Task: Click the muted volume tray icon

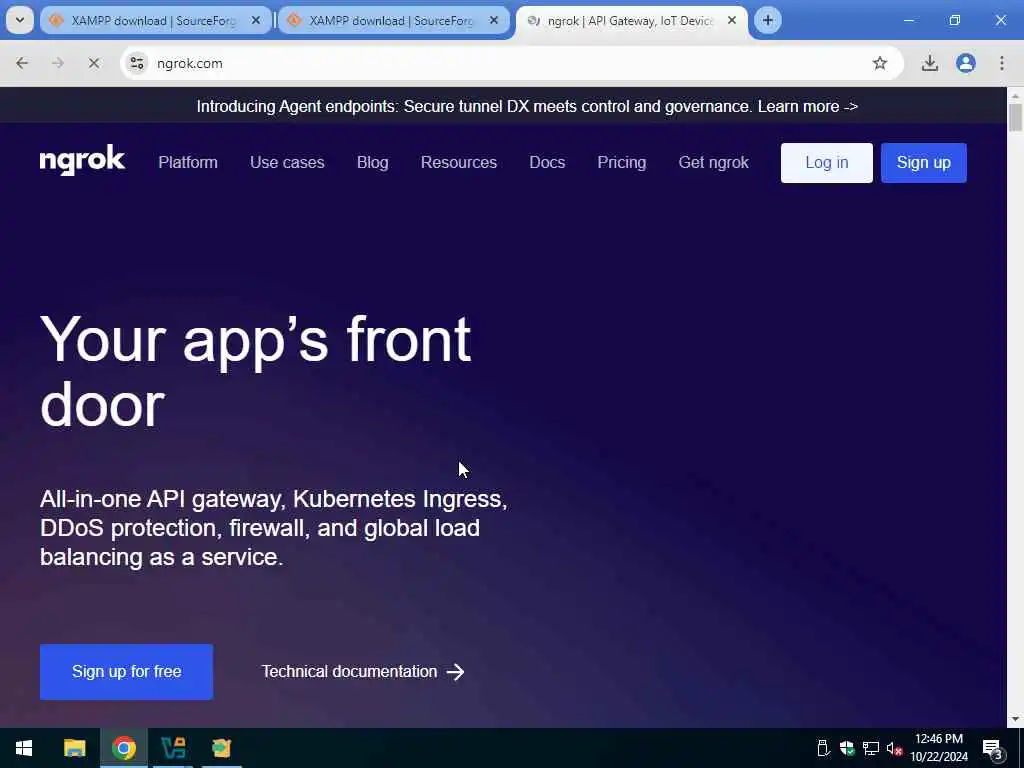Action: coord(895,749)
